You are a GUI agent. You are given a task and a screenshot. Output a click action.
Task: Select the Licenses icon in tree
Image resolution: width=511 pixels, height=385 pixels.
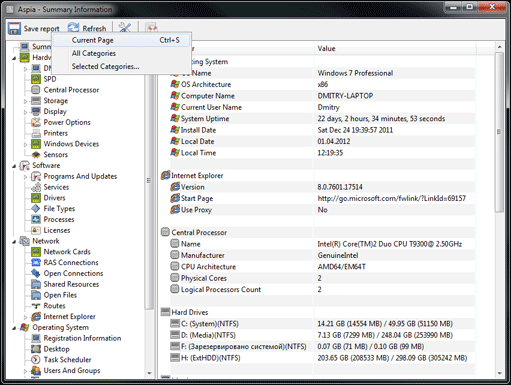click(x=36, y=230)
